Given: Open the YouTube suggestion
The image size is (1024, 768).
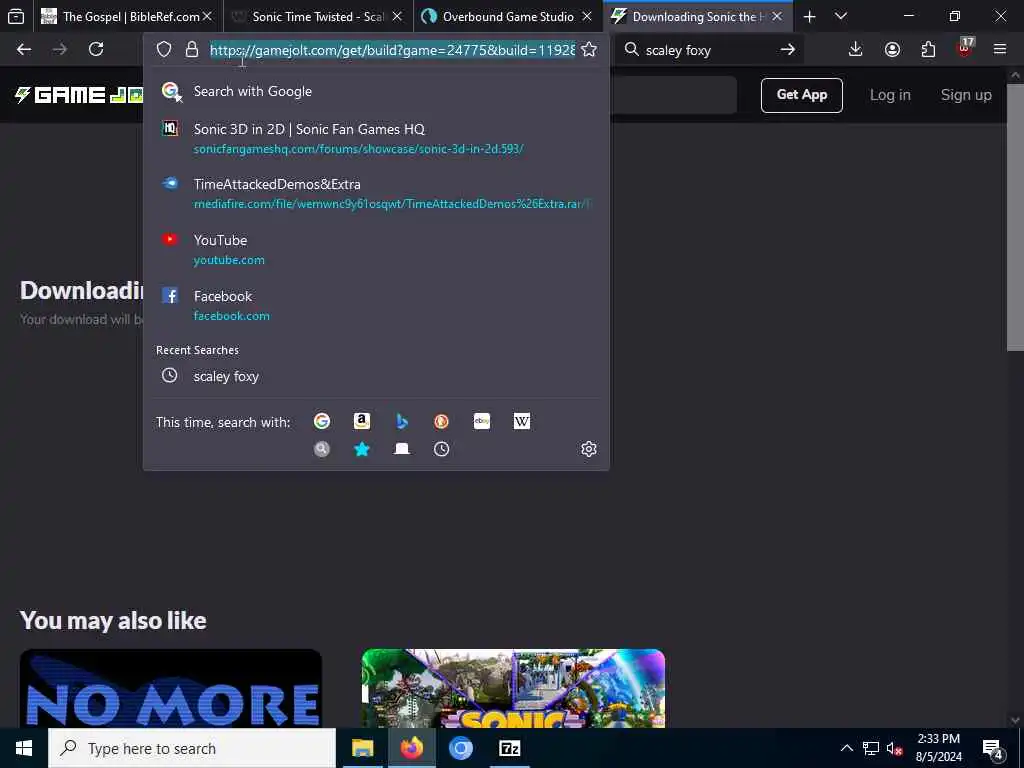Looking at the screenshot, I should pyautogui.click(x=376, y=249).
